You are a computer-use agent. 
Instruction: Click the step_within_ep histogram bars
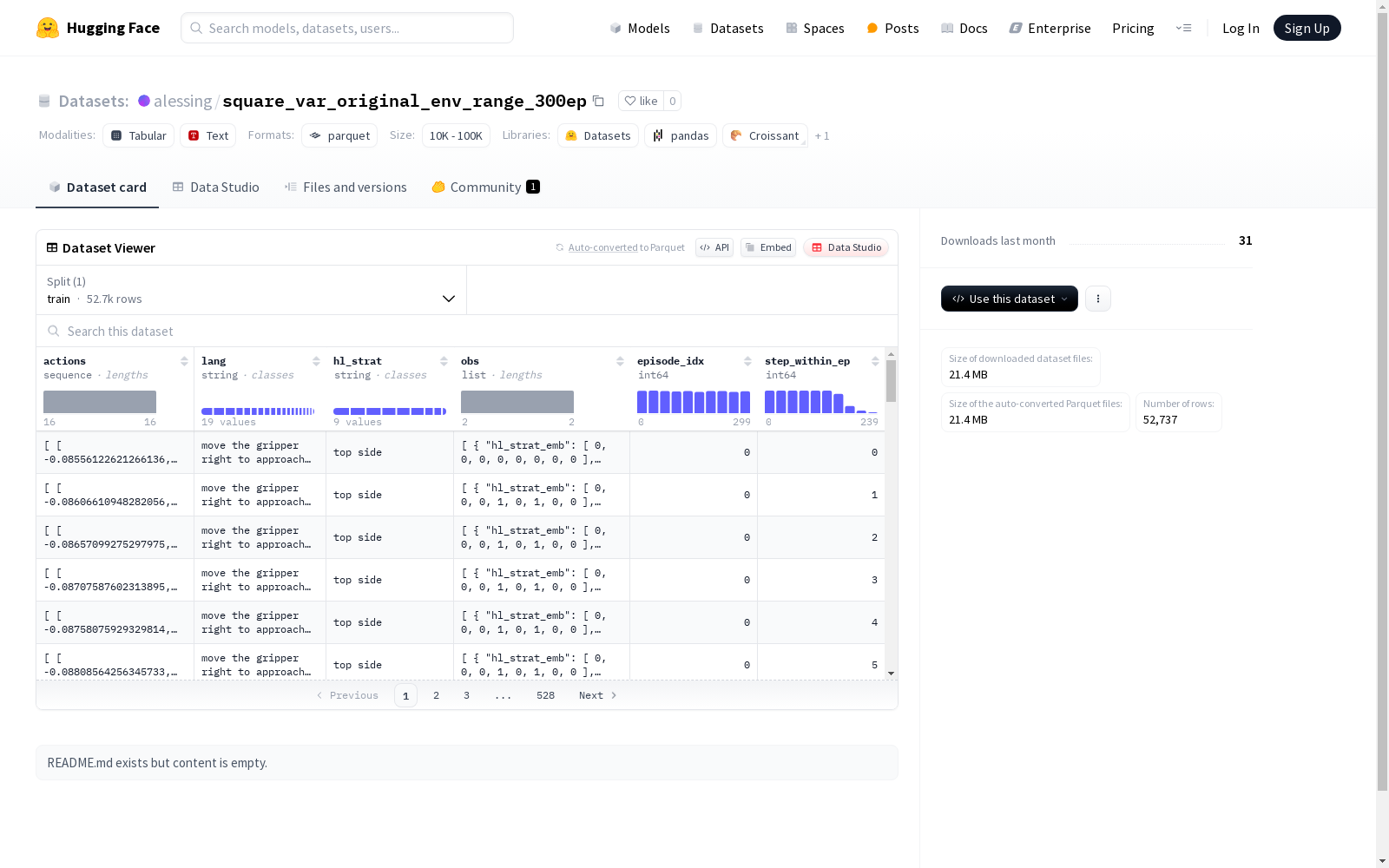point(821,402)
